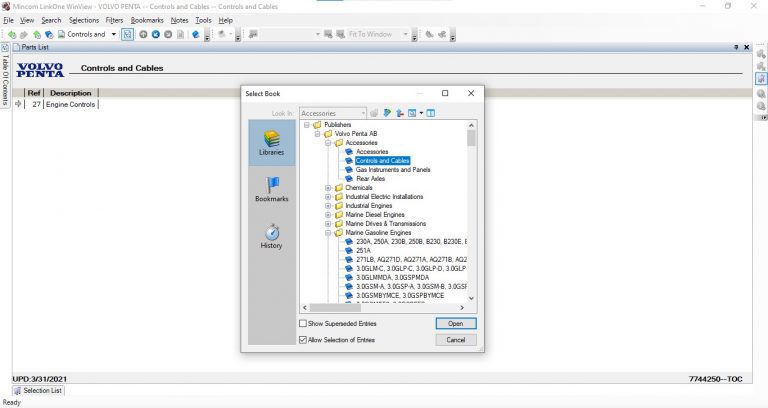Click the Table Of Contents side tab

tap(5, 82)
